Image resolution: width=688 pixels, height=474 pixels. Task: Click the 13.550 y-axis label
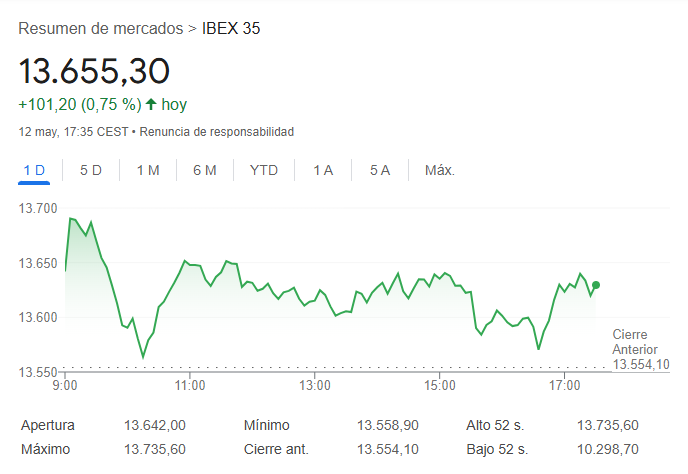pos(38,372)
